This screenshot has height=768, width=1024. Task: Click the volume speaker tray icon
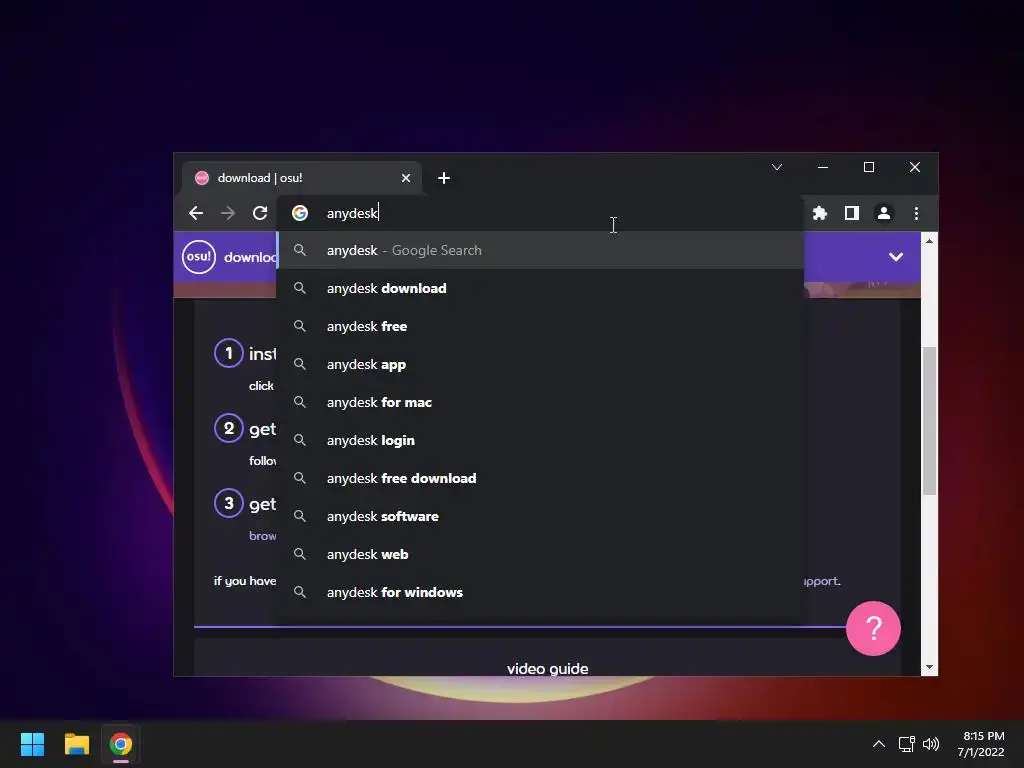click(931, 744)
